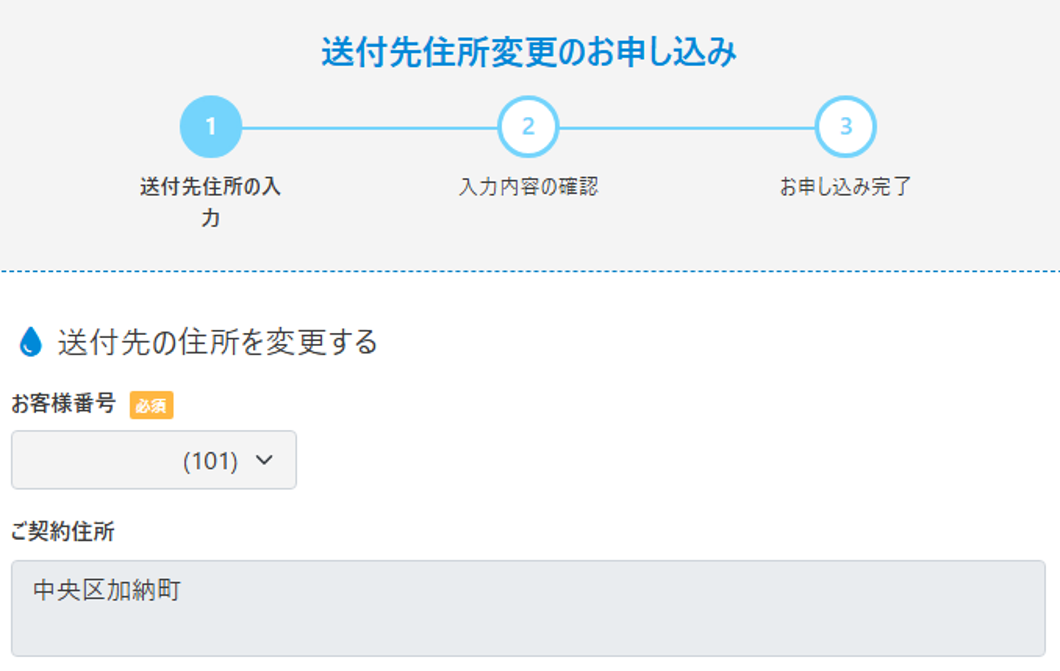Click the (101) value in the dropdown
The height and width of the screenshot is (671, 1060).
pyautogui.click(x=210, y=461)
